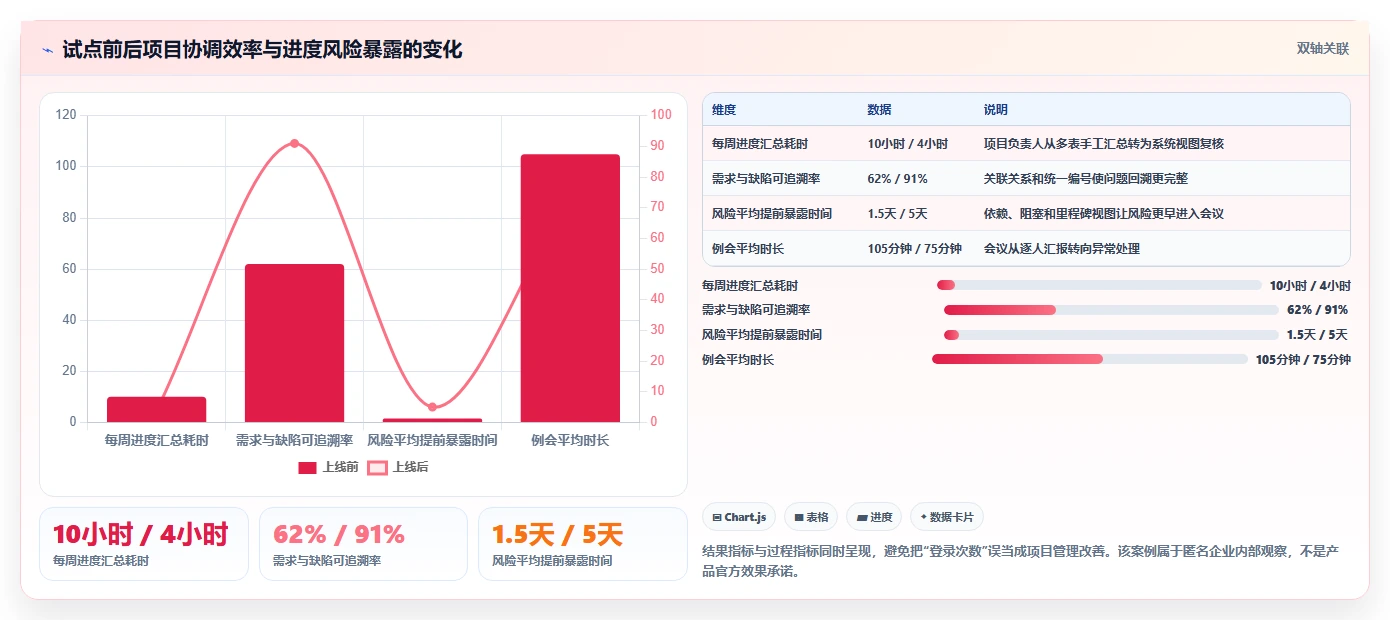The image size is (1390, 620).
Task: Select table cell 每周进度汇总耗时
Action: pyautogui.click(x=760, y=144)
